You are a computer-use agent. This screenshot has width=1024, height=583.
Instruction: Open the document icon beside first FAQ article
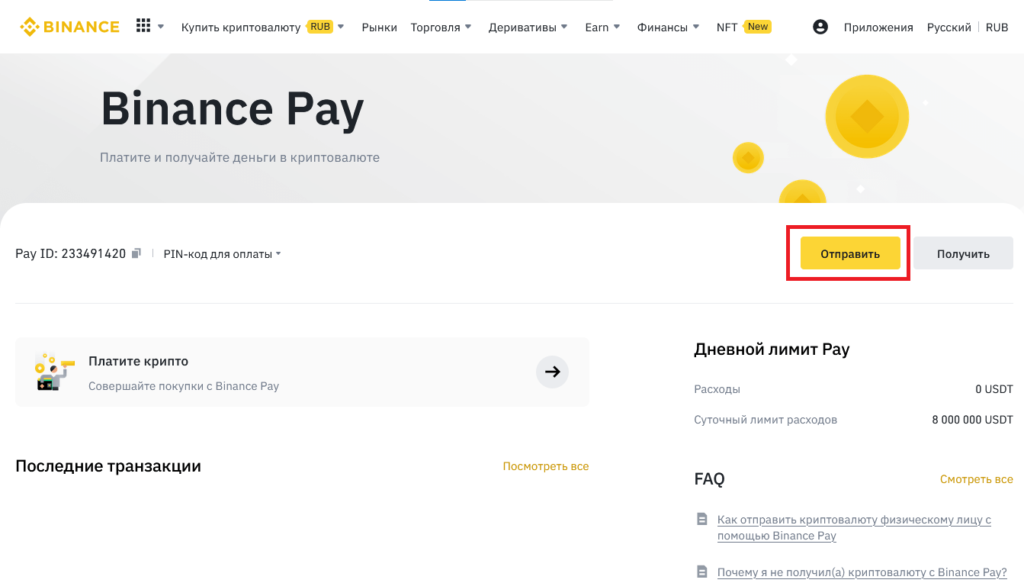point(701,520)
